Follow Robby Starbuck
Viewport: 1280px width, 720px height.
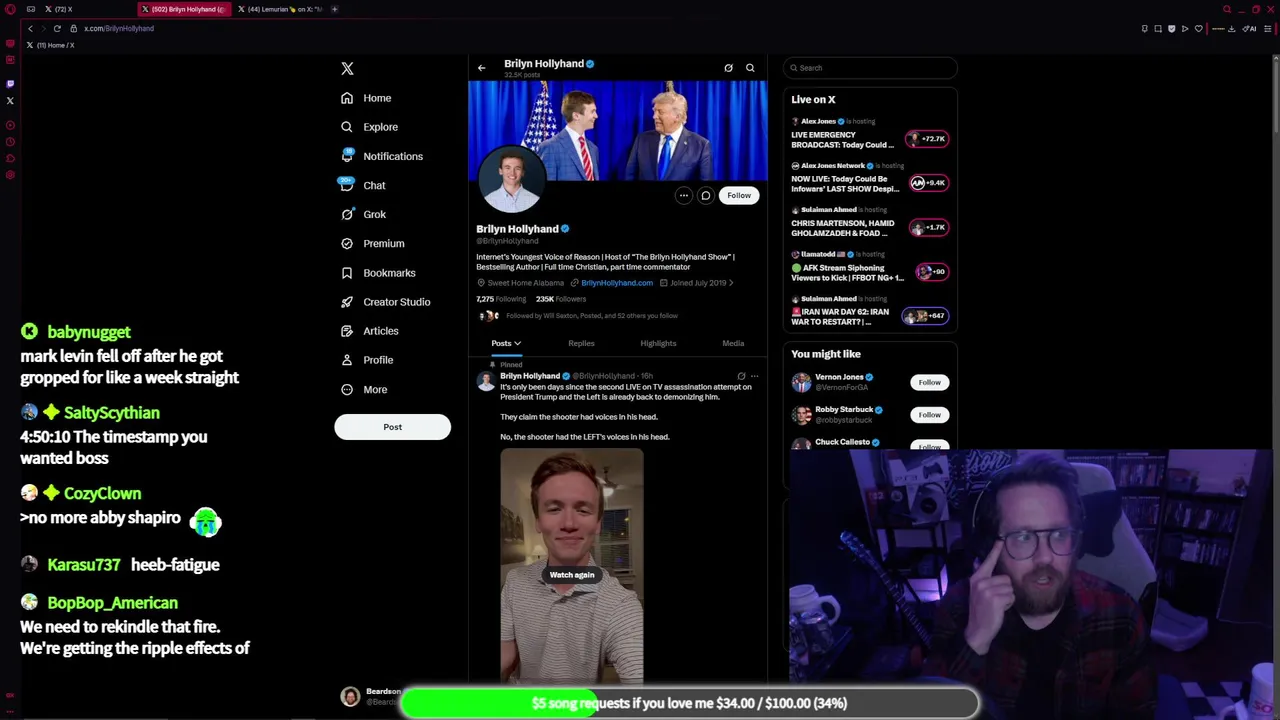(x=929, y=415)
